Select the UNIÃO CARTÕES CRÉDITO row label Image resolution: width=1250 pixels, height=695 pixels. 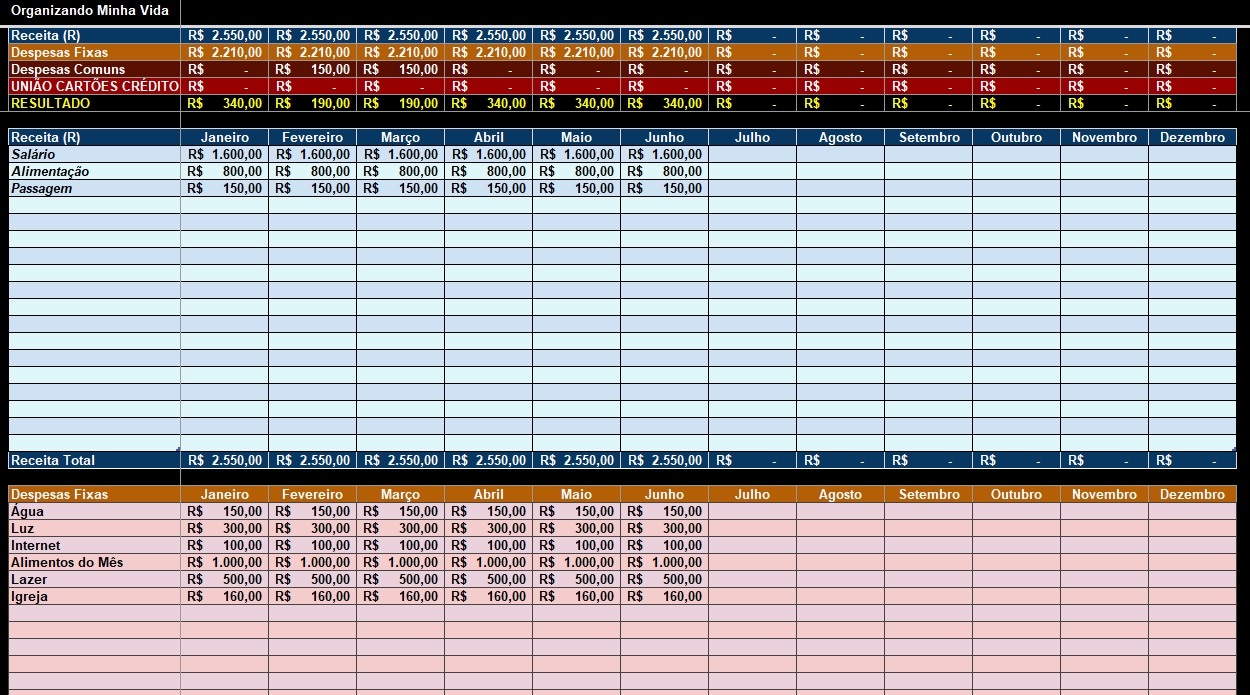click(x=94, y=87)
